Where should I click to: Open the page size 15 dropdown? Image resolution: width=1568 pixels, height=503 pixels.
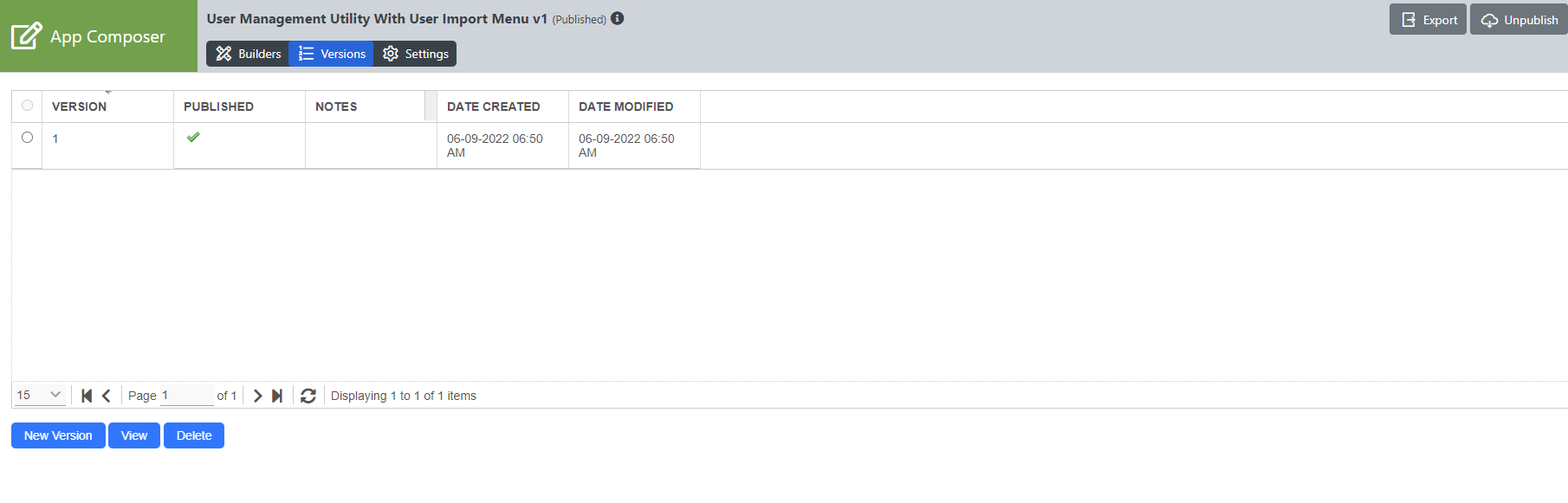tap(40, 395)
